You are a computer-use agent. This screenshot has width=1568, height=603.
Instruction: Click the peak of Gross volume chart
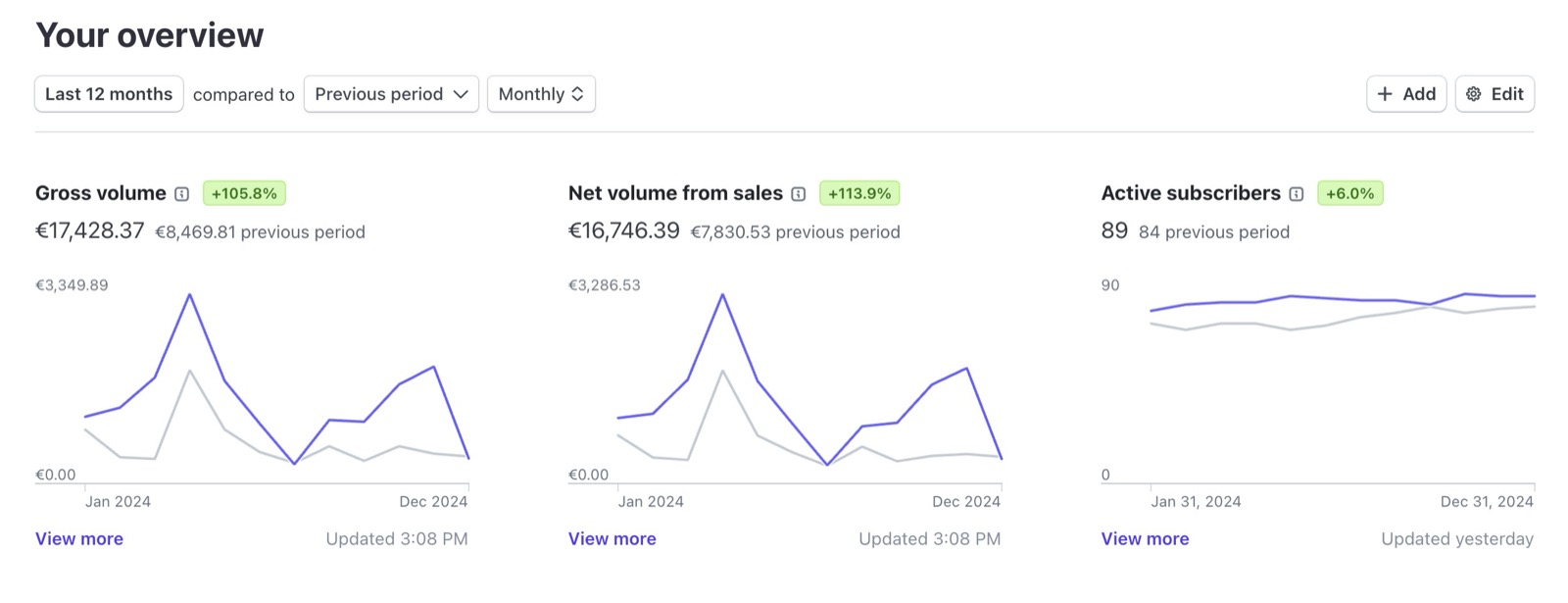(x=189, y=295)
